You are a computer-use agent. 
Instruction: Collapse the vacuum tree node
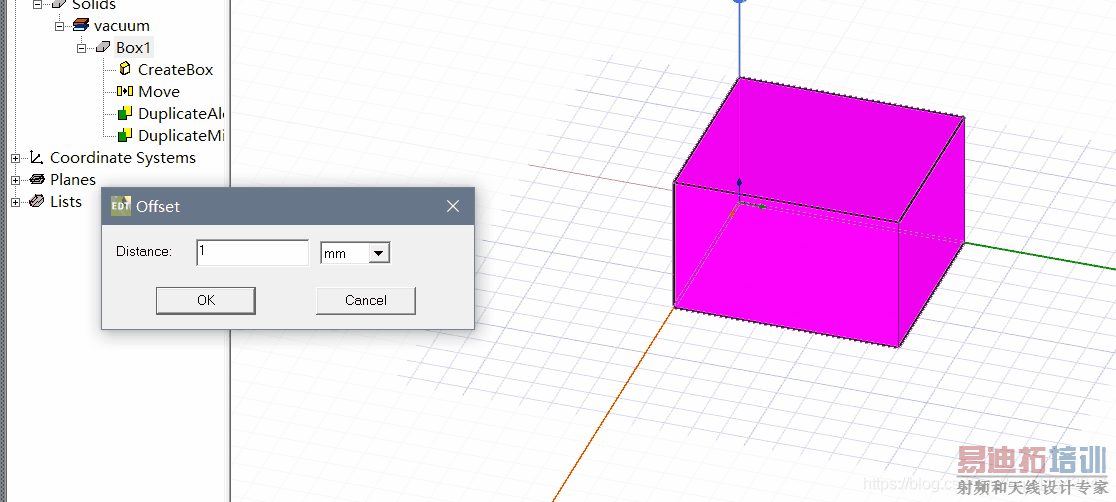(x=60, y=26)
